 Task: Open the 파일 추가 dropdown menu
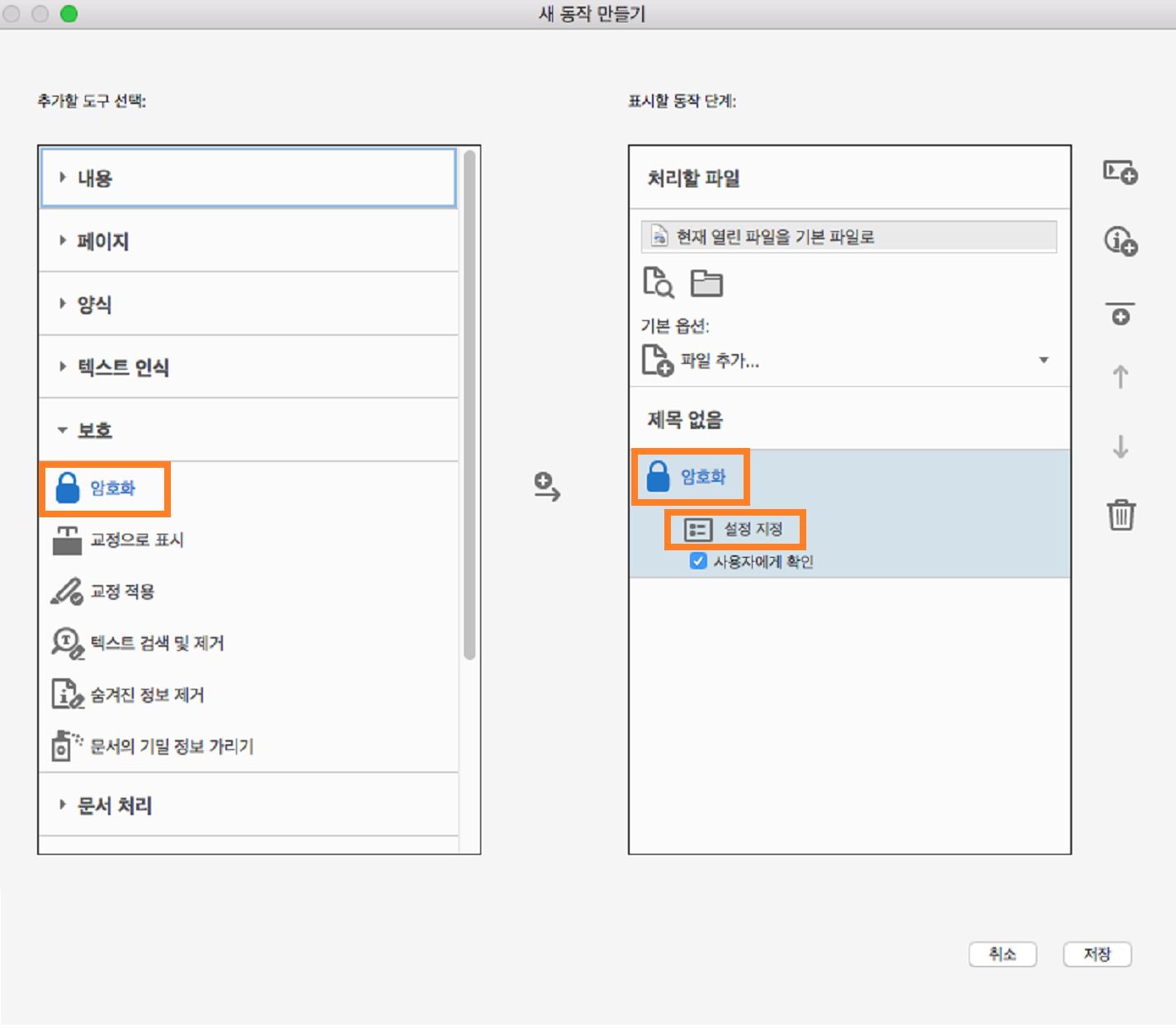1044,360
